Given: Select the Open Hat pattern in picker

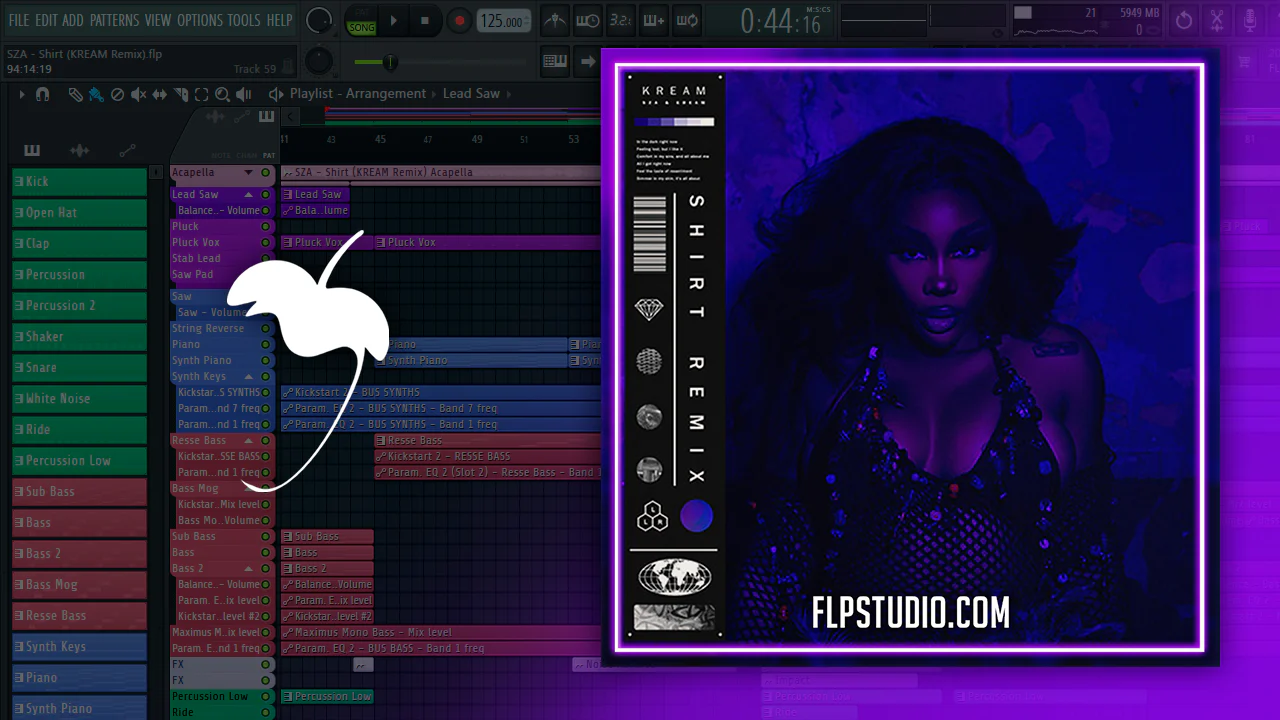Looking at the screenshot, I should click(x=79, y=213).
